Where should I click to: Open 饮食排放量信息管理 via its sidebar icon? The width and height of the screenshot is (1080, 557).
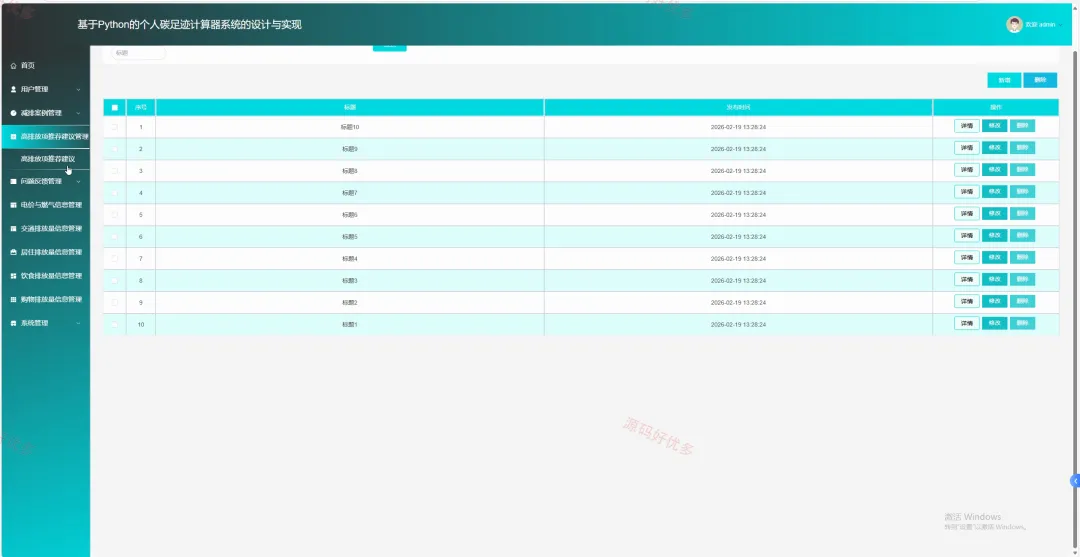[13, 275]
